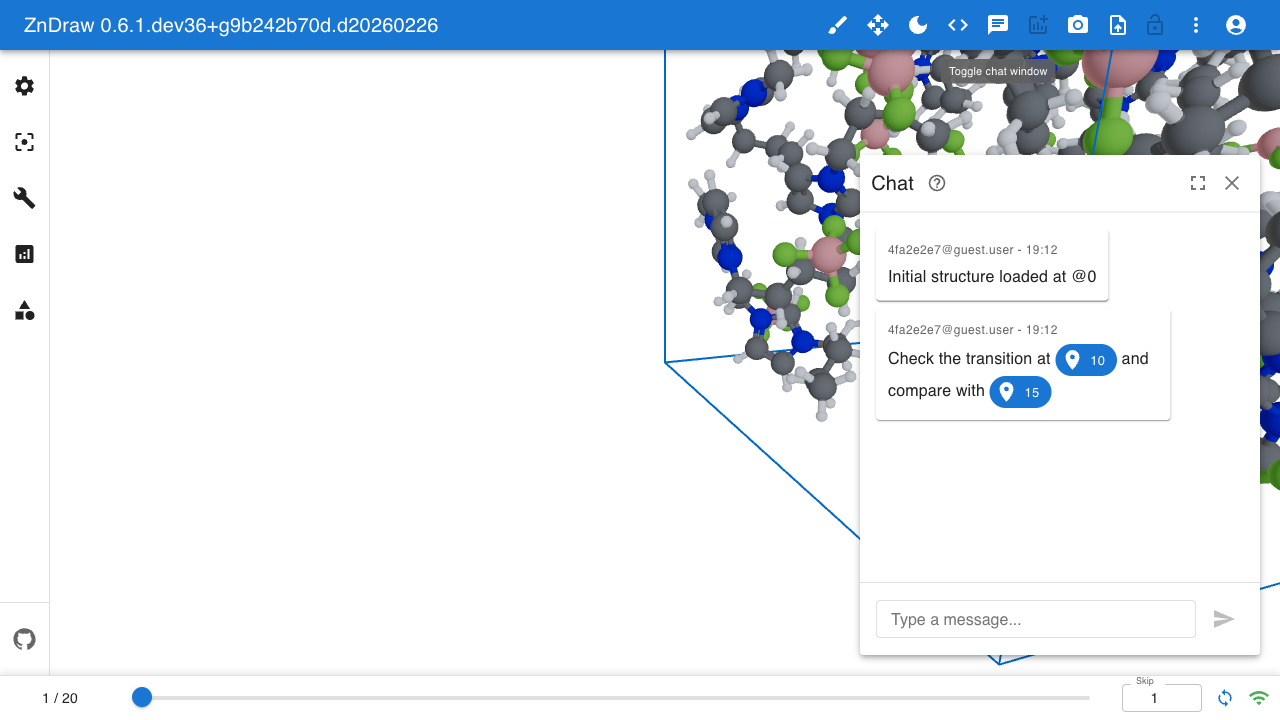Open the selection tool in sidebar
1280x720 pixels.
[25, 142]
